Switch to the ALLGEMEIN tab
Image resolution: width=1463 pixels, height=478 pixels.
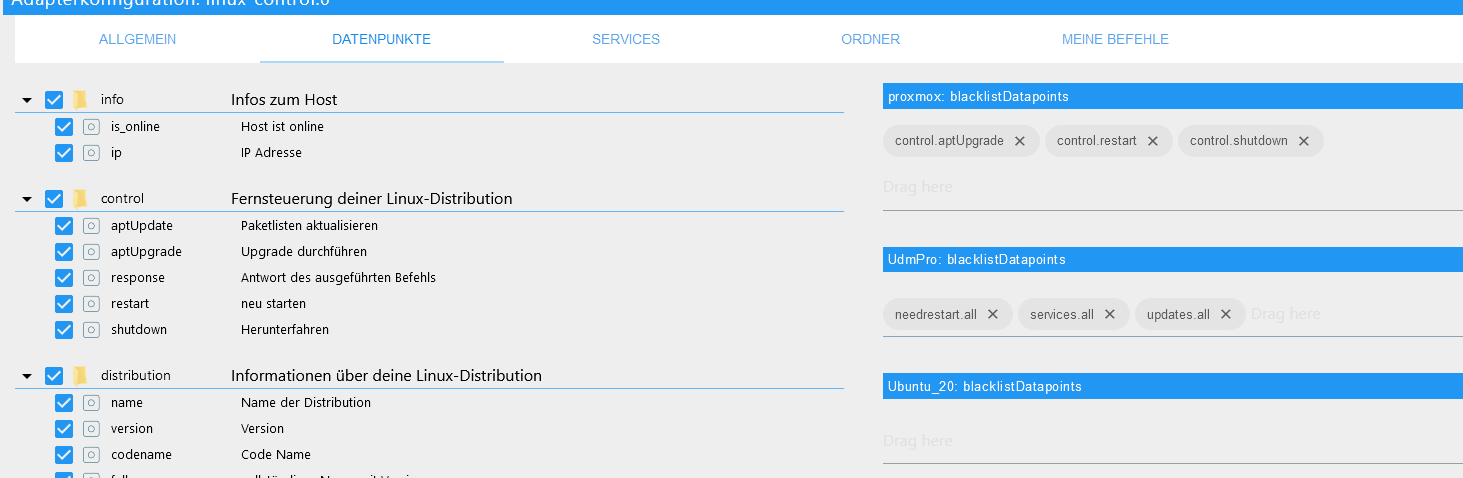point(138,40)
